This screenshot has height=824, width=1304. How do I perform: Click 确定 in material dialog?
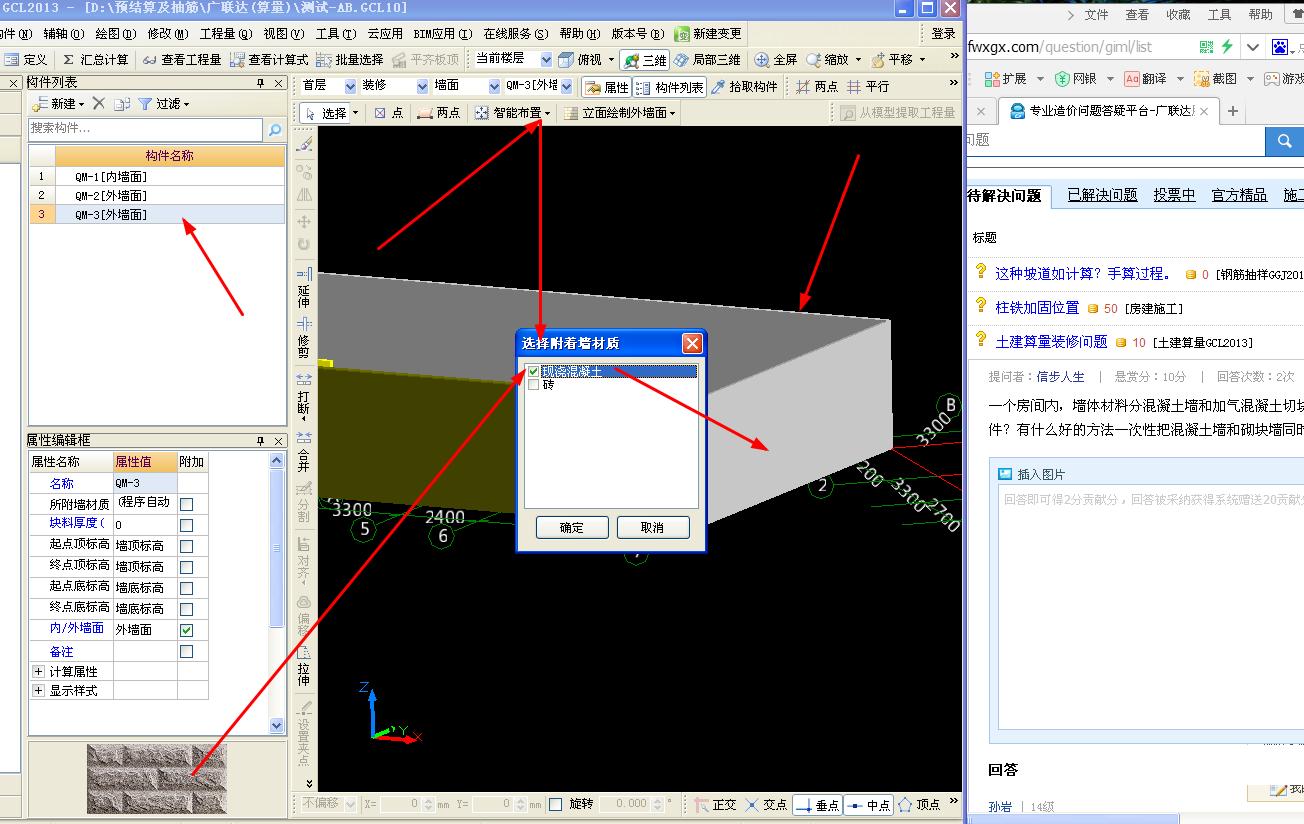(571, 527)
